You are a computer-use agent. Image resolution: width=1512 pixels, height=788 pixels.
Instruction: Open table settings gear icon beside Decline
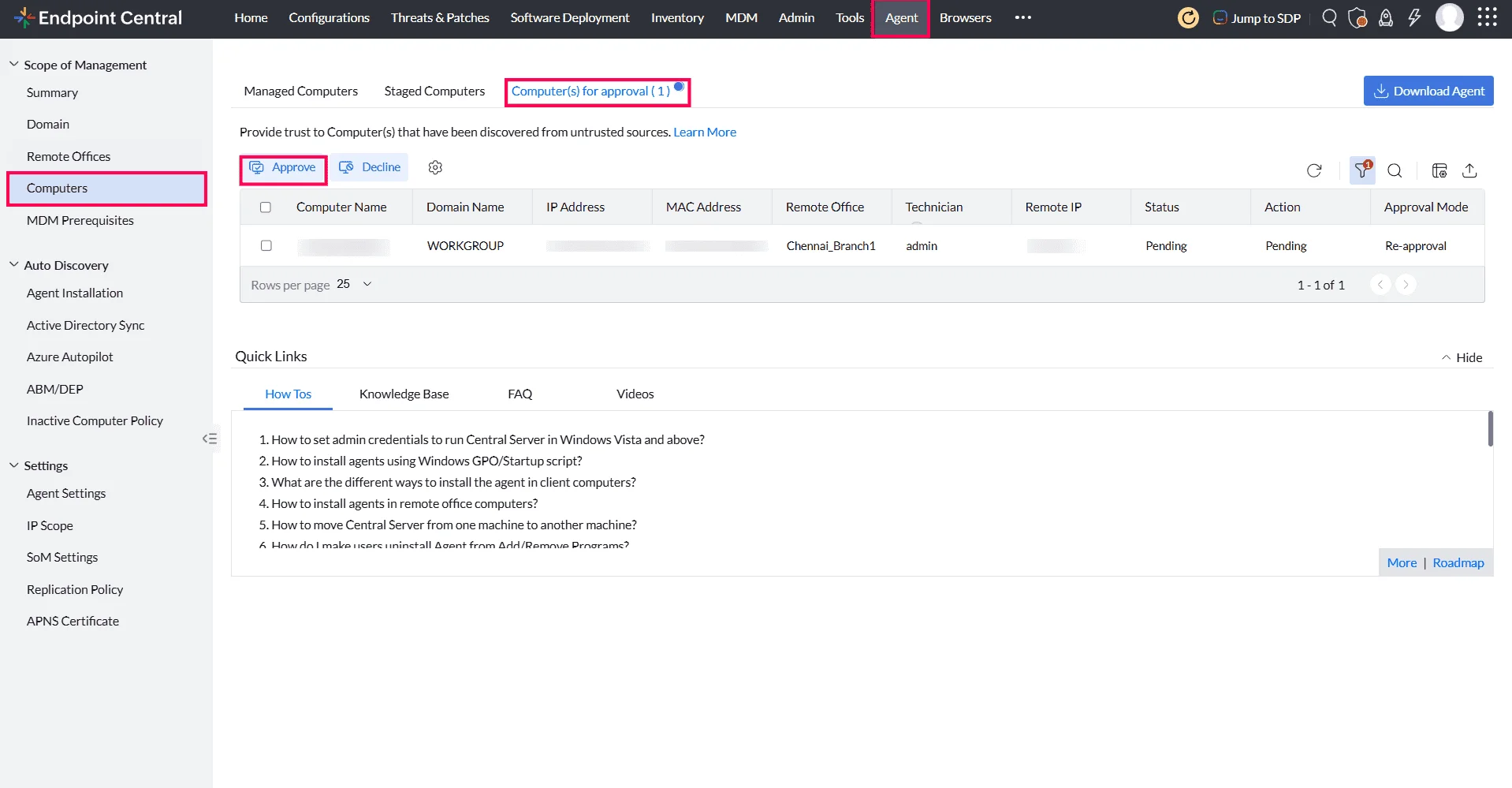pyautogui.click(x=435, y=167)
